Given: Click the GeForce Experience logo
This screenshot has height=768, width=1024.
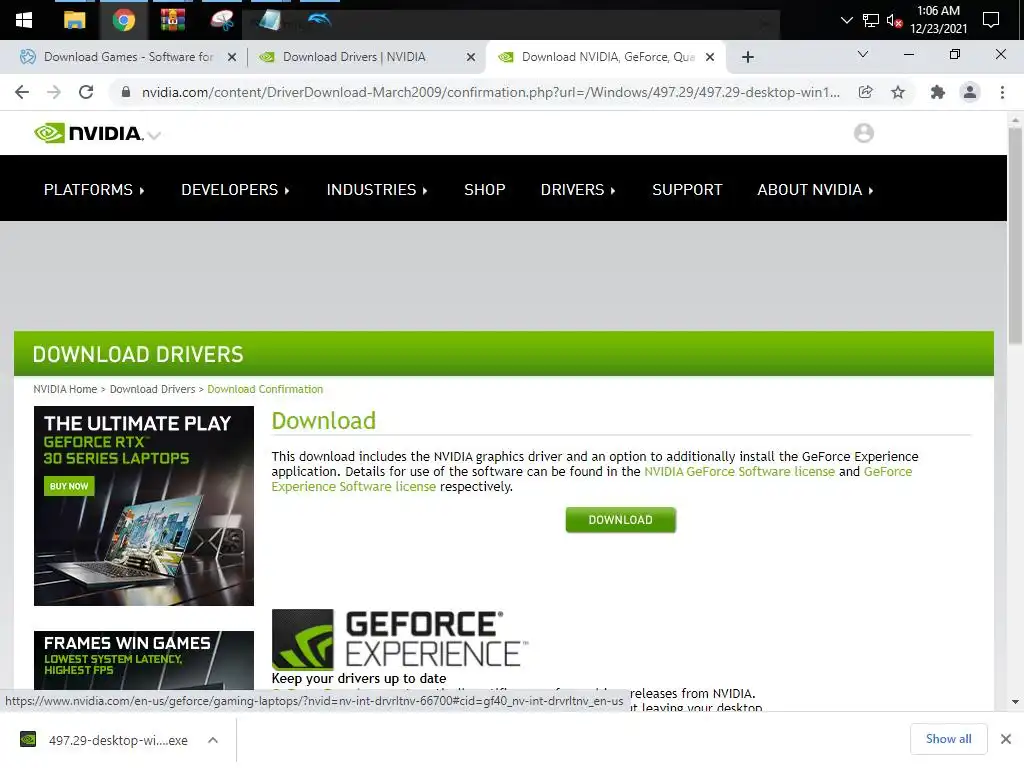Looking at the screenshot, I should point(399,639).
